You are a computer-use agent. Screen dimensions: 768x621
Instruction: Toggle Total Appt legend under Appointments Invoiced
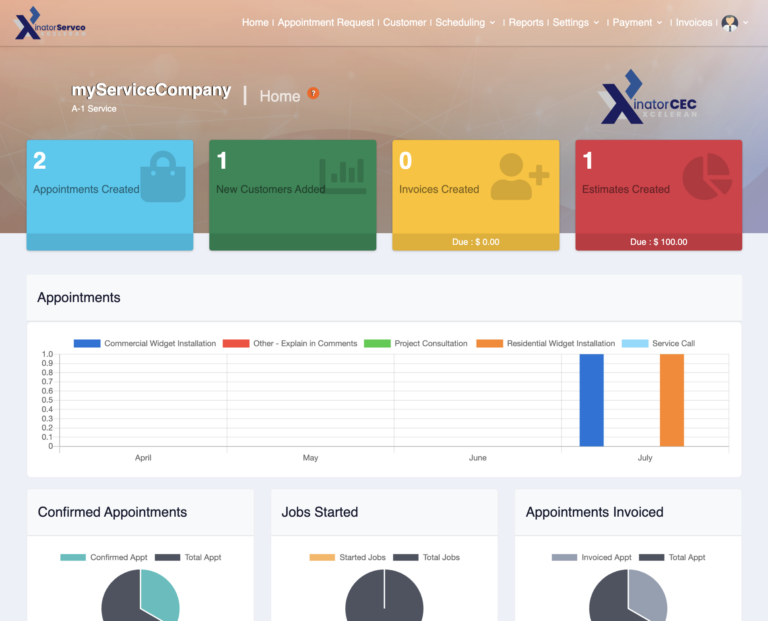(672, 557)
